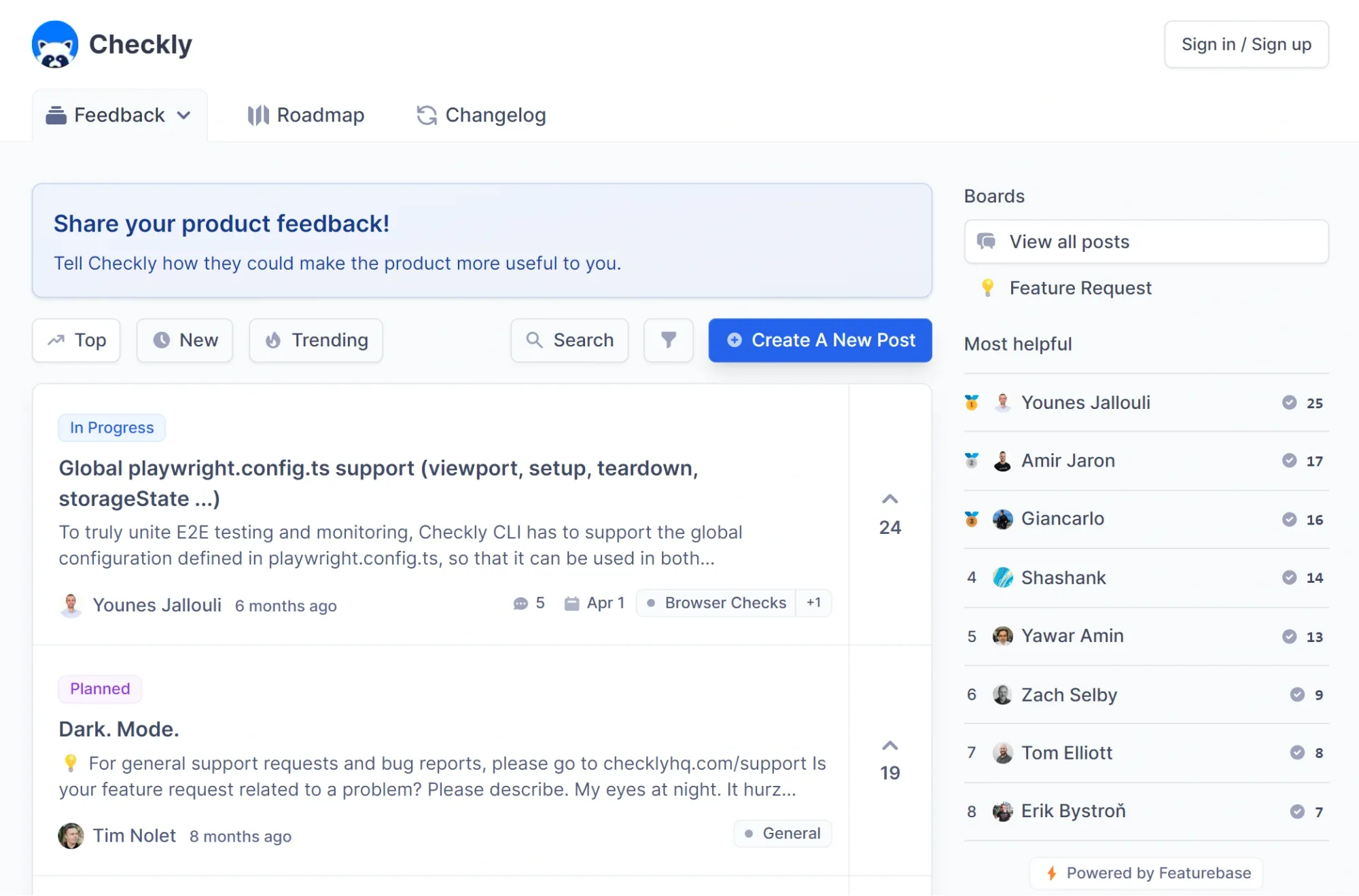Click the Trending flame icon
Image resolution: width=1359 pixels, height=896 pixels.
pos(273,340)
